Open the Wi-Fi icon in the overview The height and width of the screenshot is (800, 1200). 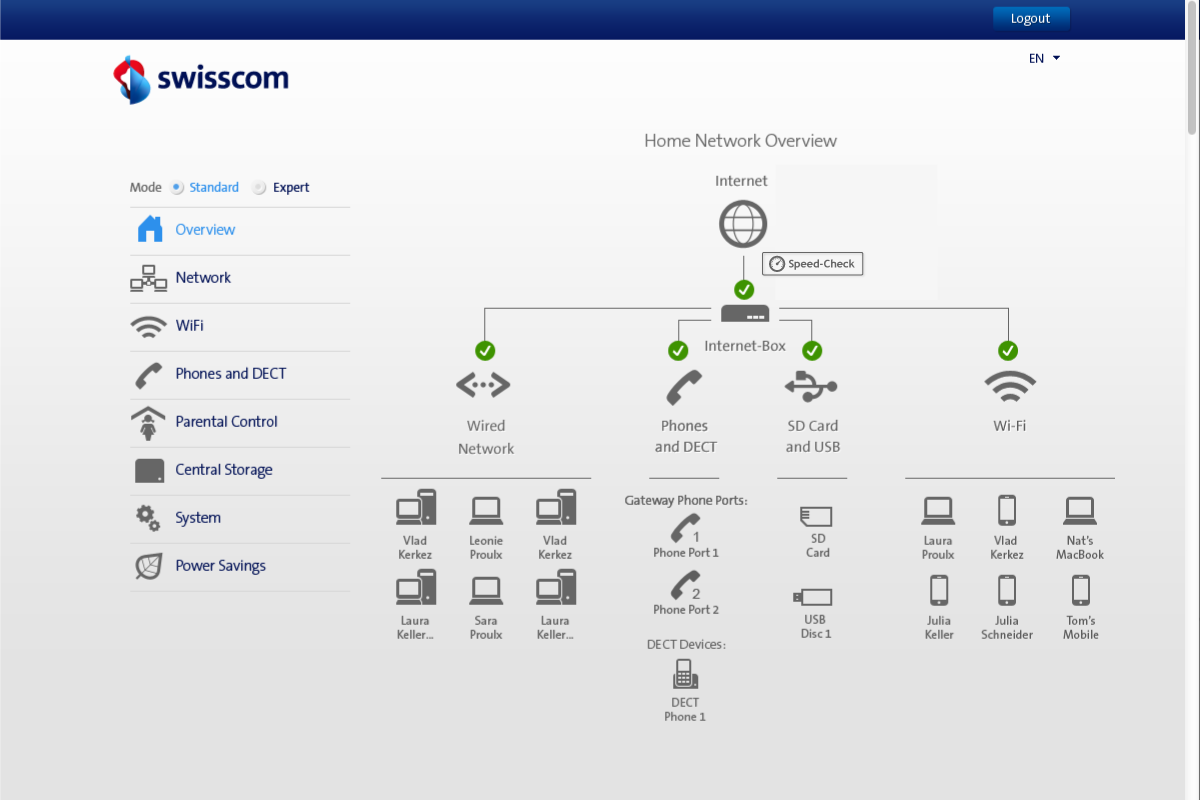tap(1009, 385)
